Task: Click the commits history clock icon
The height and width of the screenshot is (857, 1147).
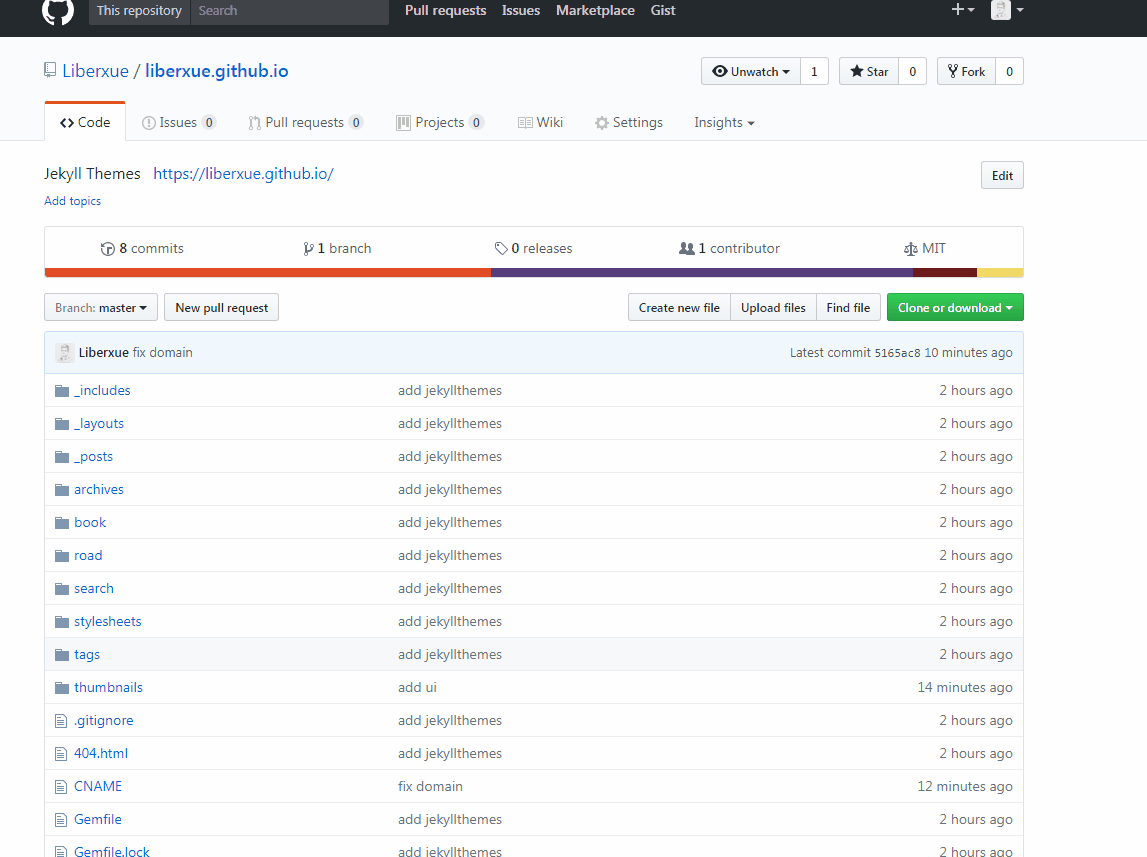Action: pyautogui.click(x=108, y=249)
